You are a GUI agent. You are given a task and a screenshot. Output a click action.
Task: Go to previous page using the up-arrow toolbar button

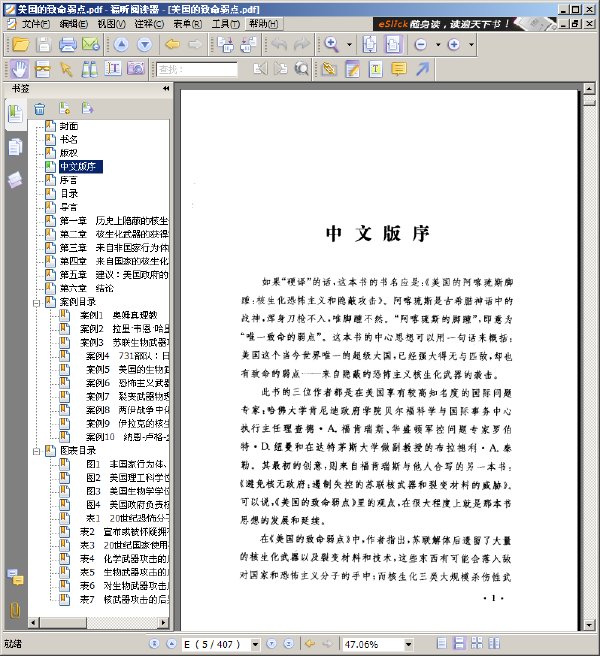click(x=121, y=44)
